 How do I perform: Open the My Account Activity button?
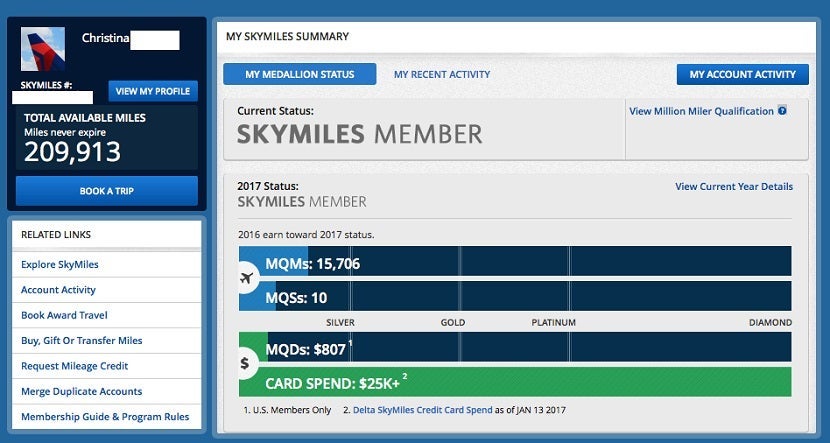(x=742, y=74)
